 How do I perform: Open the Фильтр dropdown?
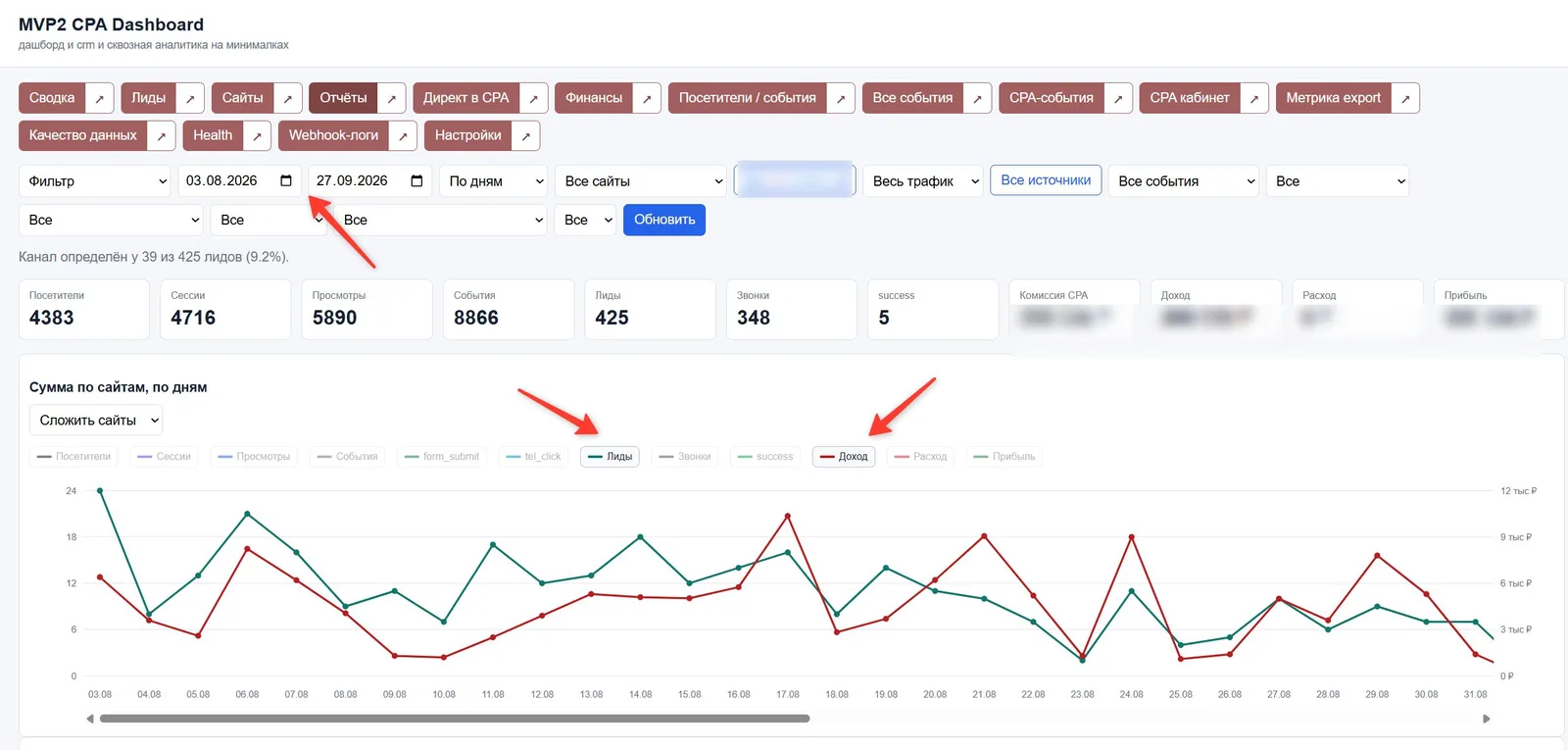point(97,180)
